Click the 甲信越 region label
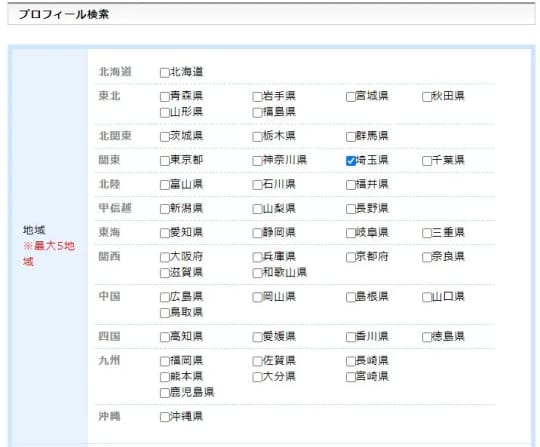The height and width of the screenshot is (447, 540). pos(115,208)
